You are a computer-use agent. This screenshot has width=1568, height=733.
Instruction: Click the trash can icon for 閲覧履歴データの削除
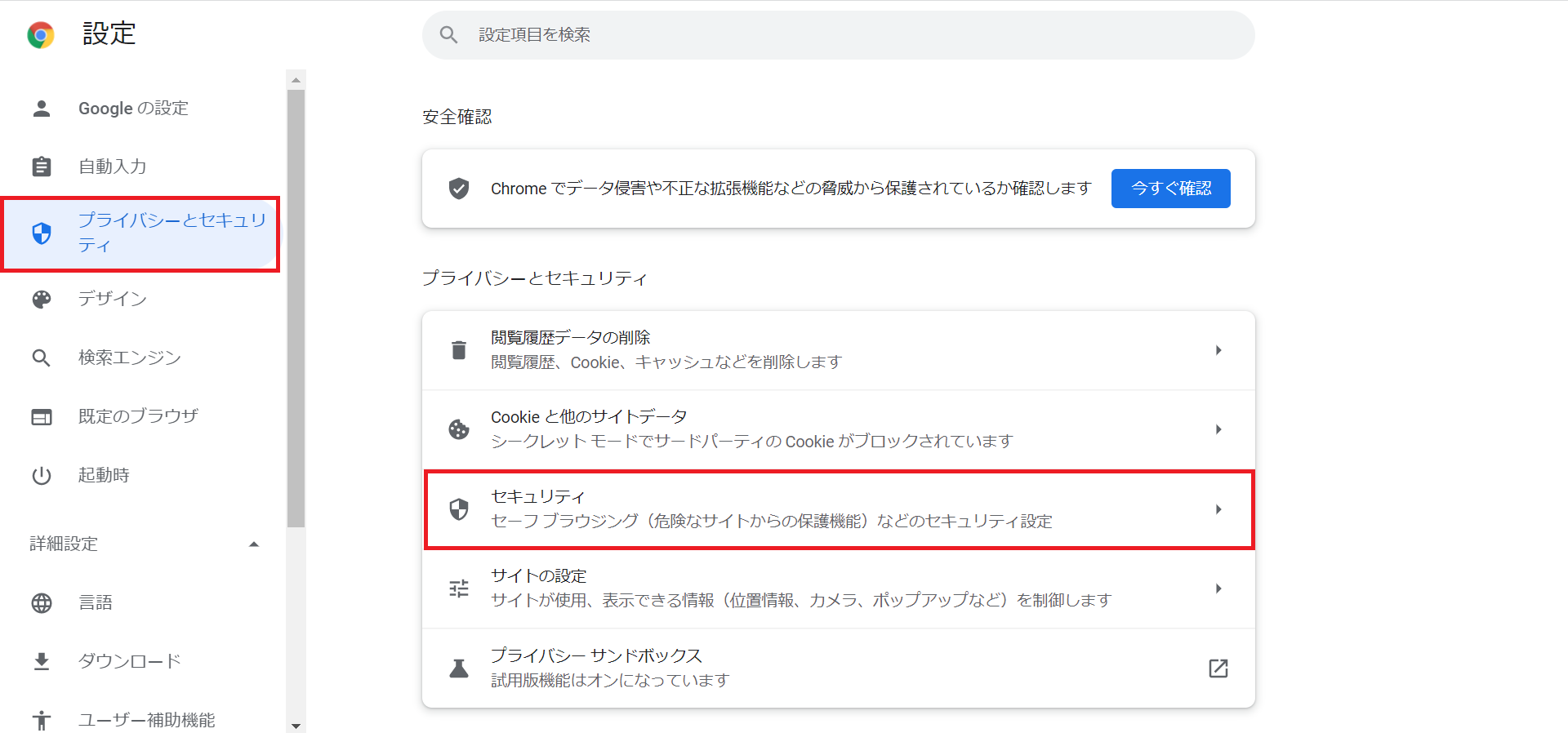pyautogui.click(x=459, y=350)
